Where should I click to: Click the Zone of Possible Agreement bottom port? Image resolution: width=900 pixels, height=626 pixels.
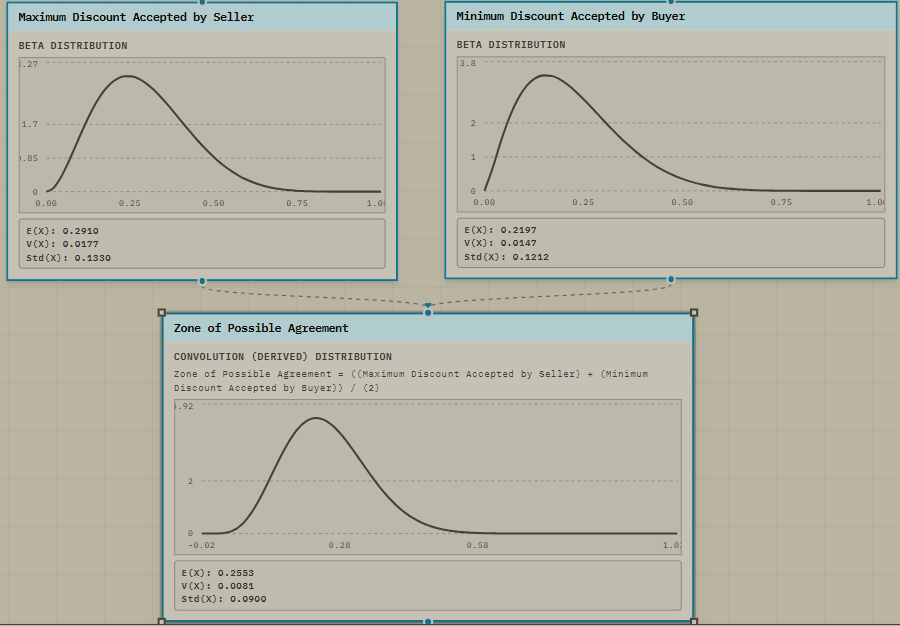[428, 621]
